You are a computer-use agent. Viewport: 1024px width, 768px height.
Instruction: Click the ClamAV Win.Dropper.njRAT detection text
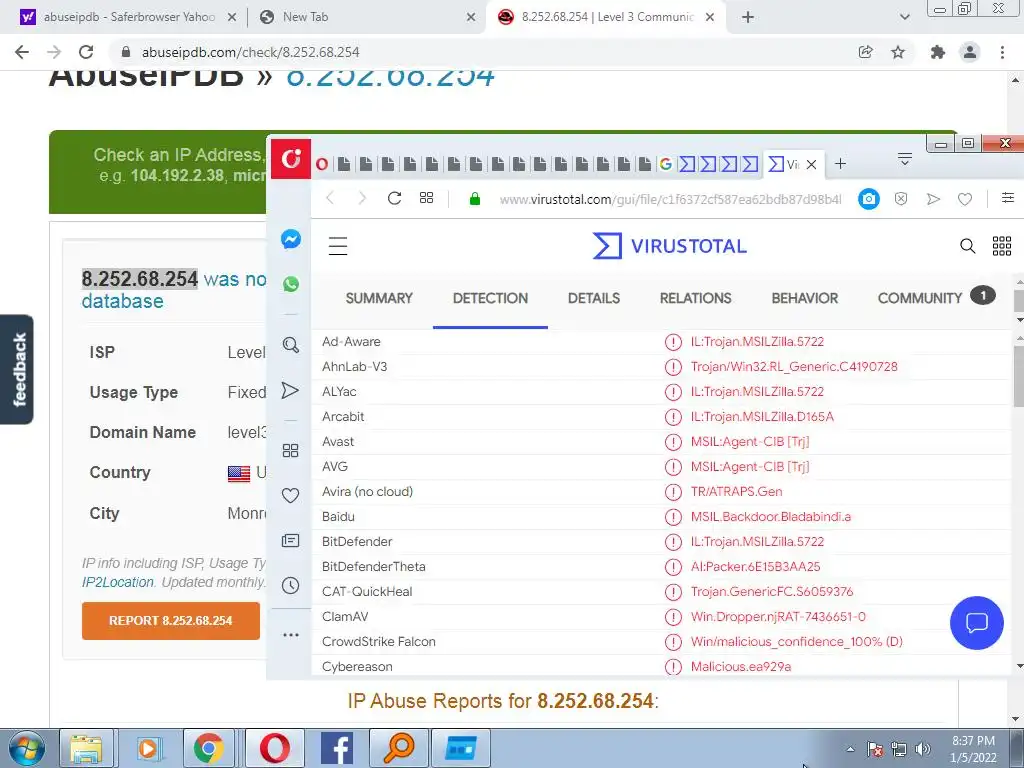point(778,616)
